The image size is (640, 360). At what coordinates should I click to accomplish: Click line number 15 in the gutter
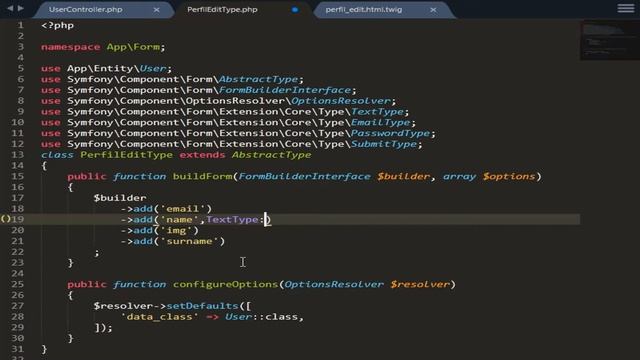click(x=18, y=176)
